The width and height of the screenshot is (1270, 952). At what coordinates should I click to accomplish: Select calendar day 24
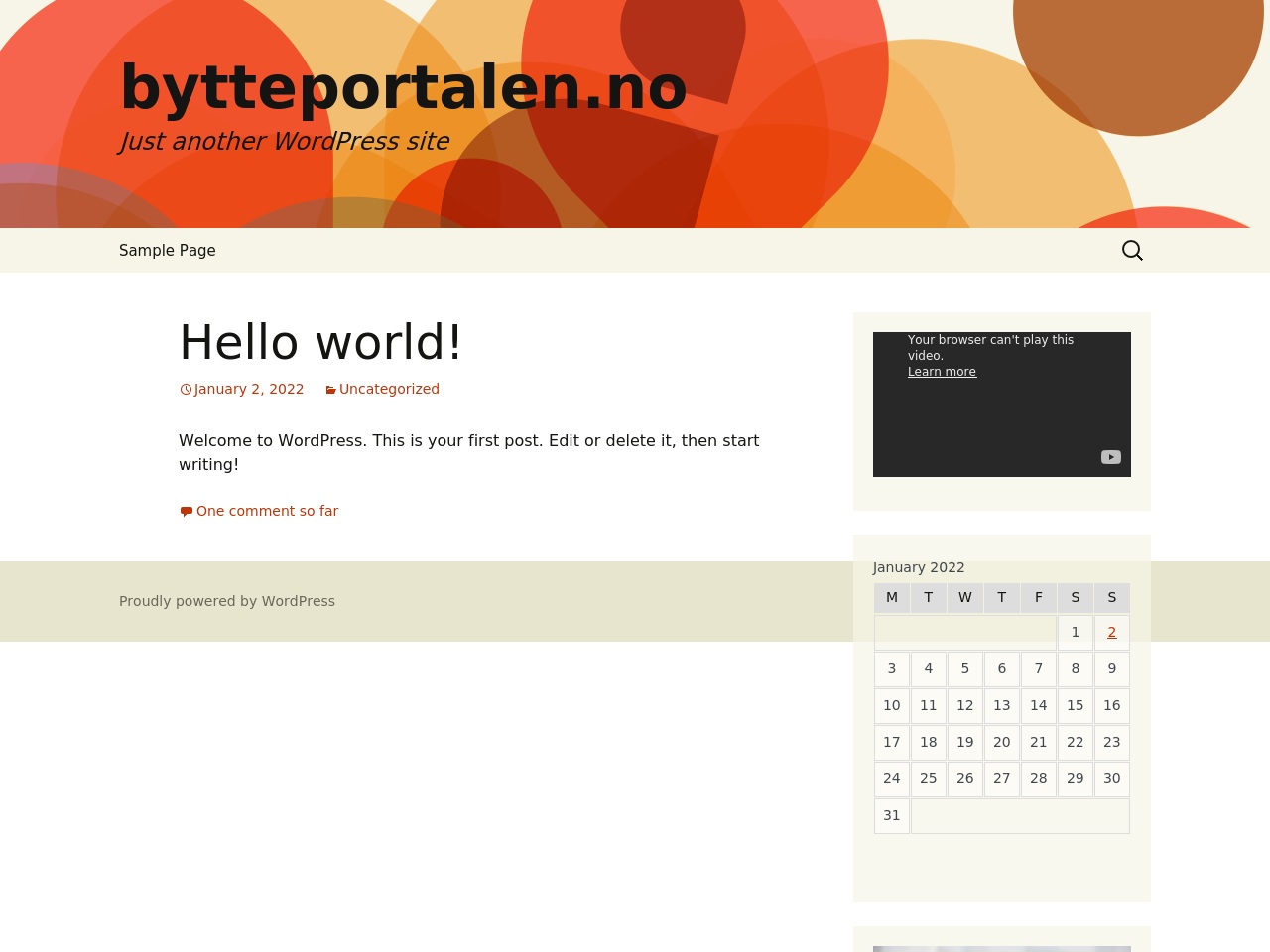click(892, 778)
